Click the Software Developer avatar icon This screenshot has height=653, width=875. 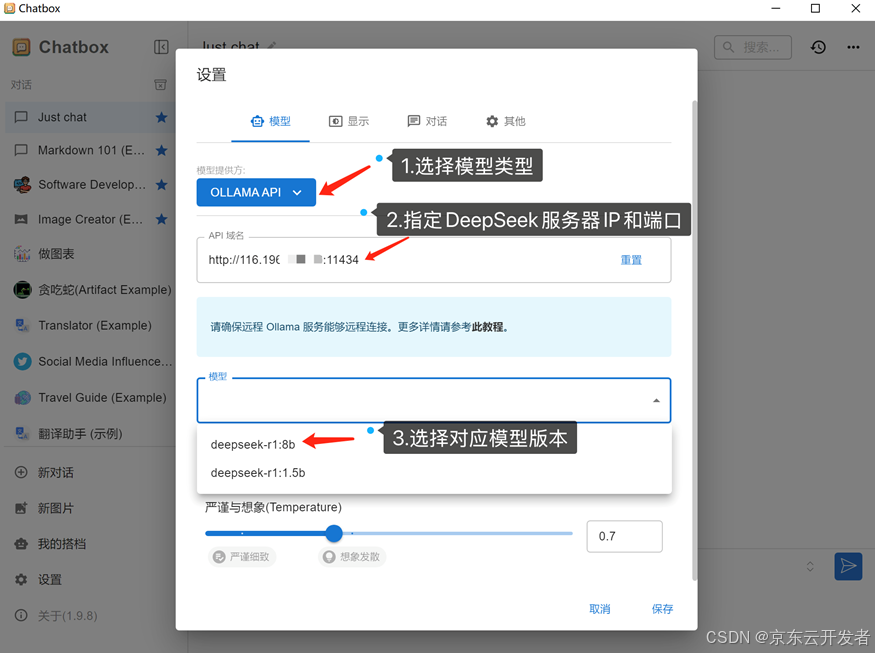(x=22, y=185)
